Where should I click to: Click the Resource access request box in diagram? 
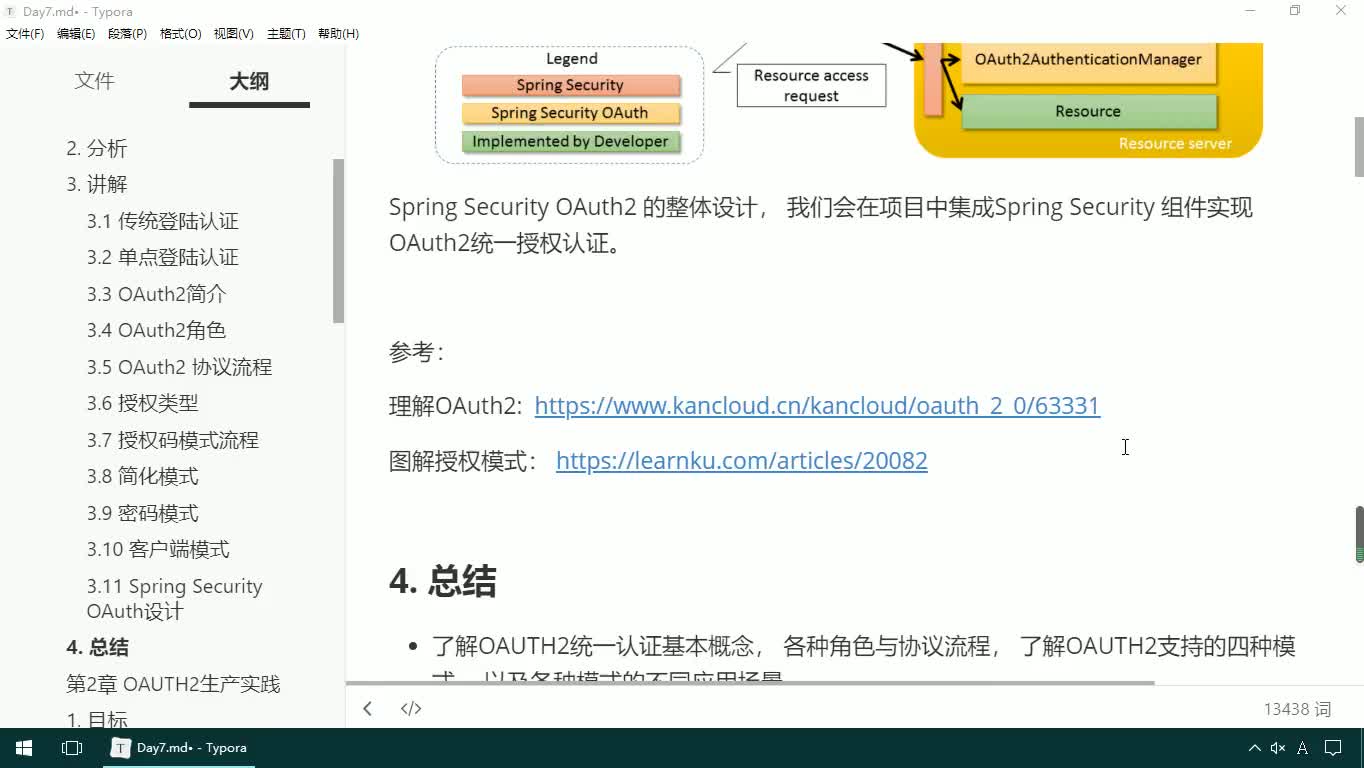tap(811, 86)
